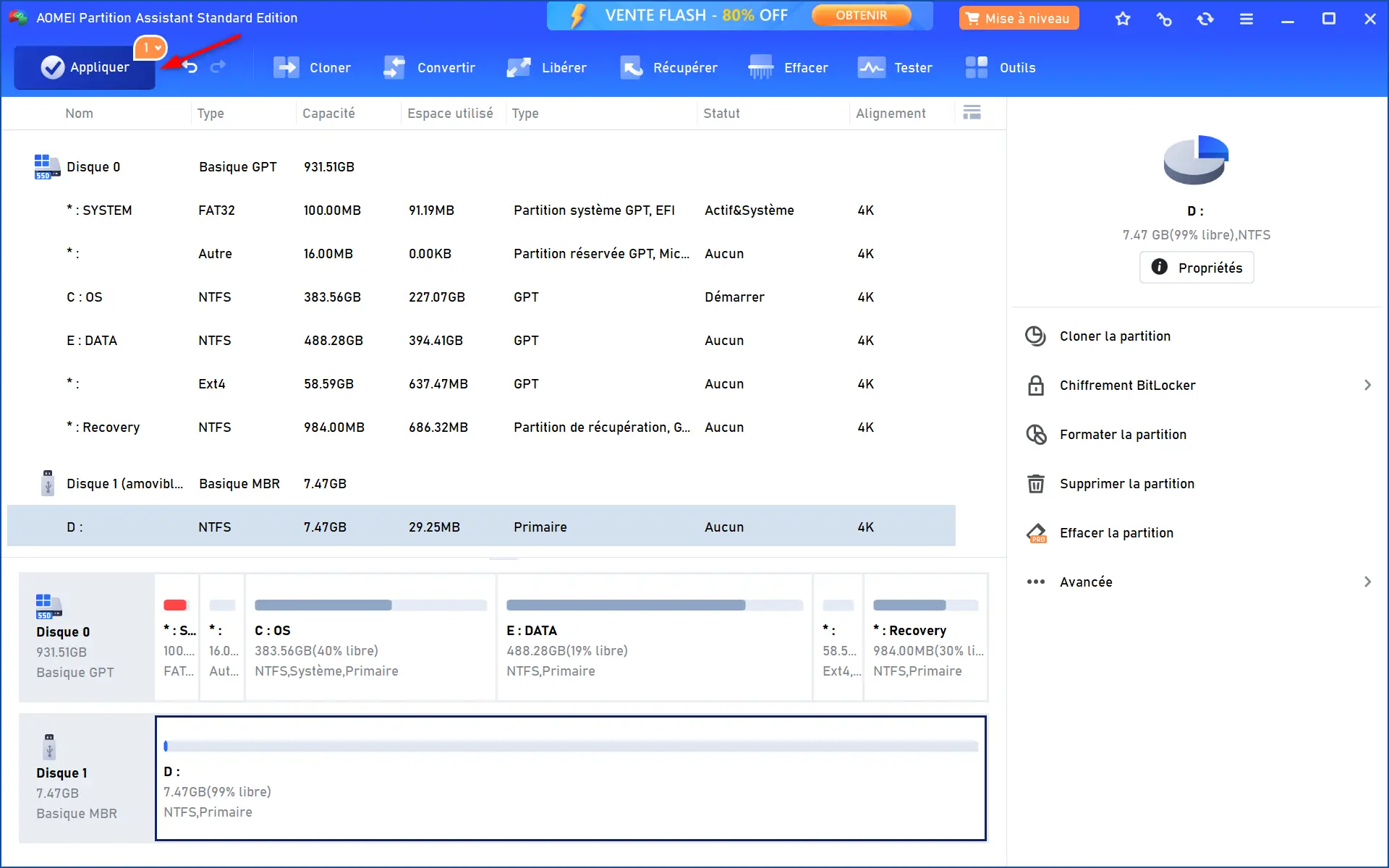Select the E : DATA partition row

pyautogui.click(x=481, y=341)
